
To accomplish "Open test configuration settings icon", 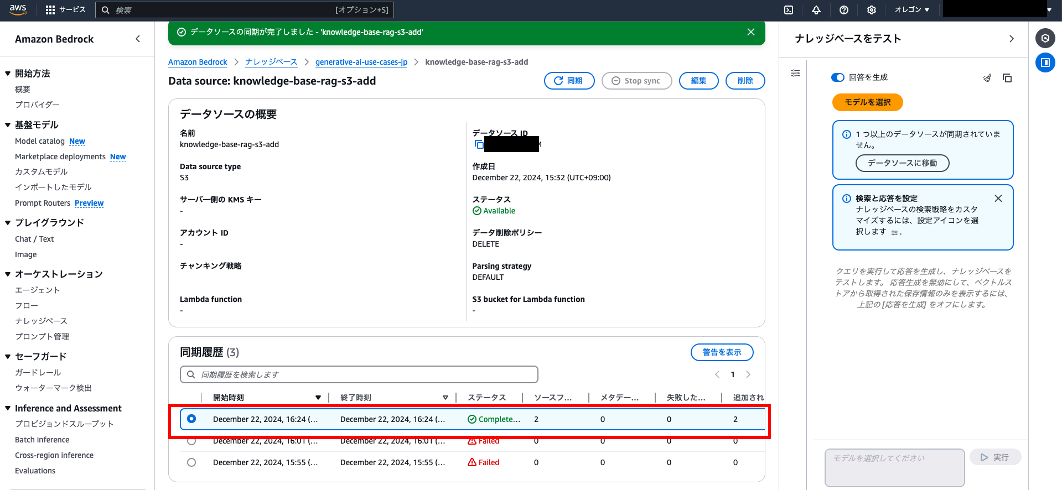I will point(796,73).
